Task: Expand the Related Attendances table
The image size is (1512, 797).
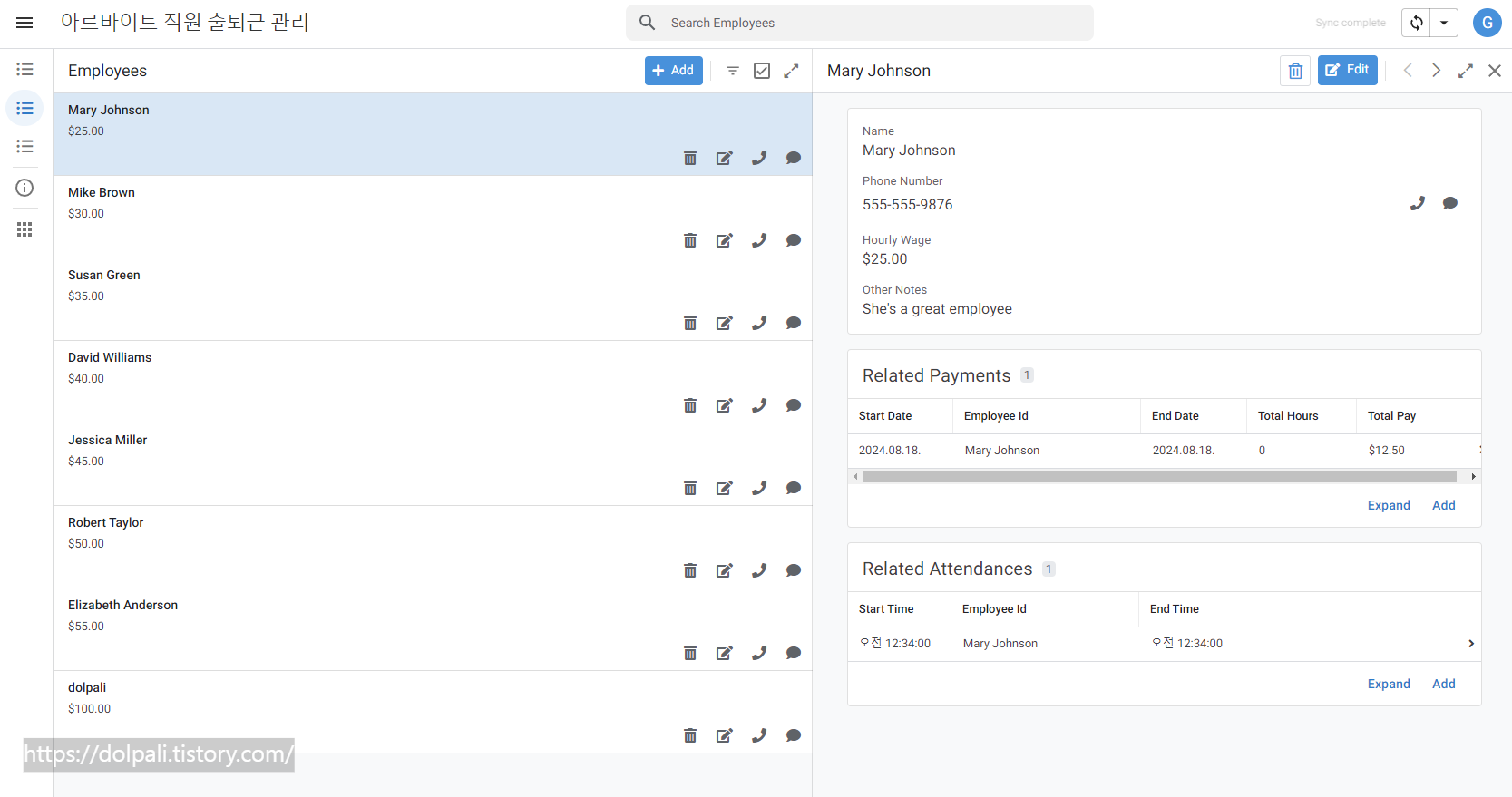Action: tap(1389, 684)
